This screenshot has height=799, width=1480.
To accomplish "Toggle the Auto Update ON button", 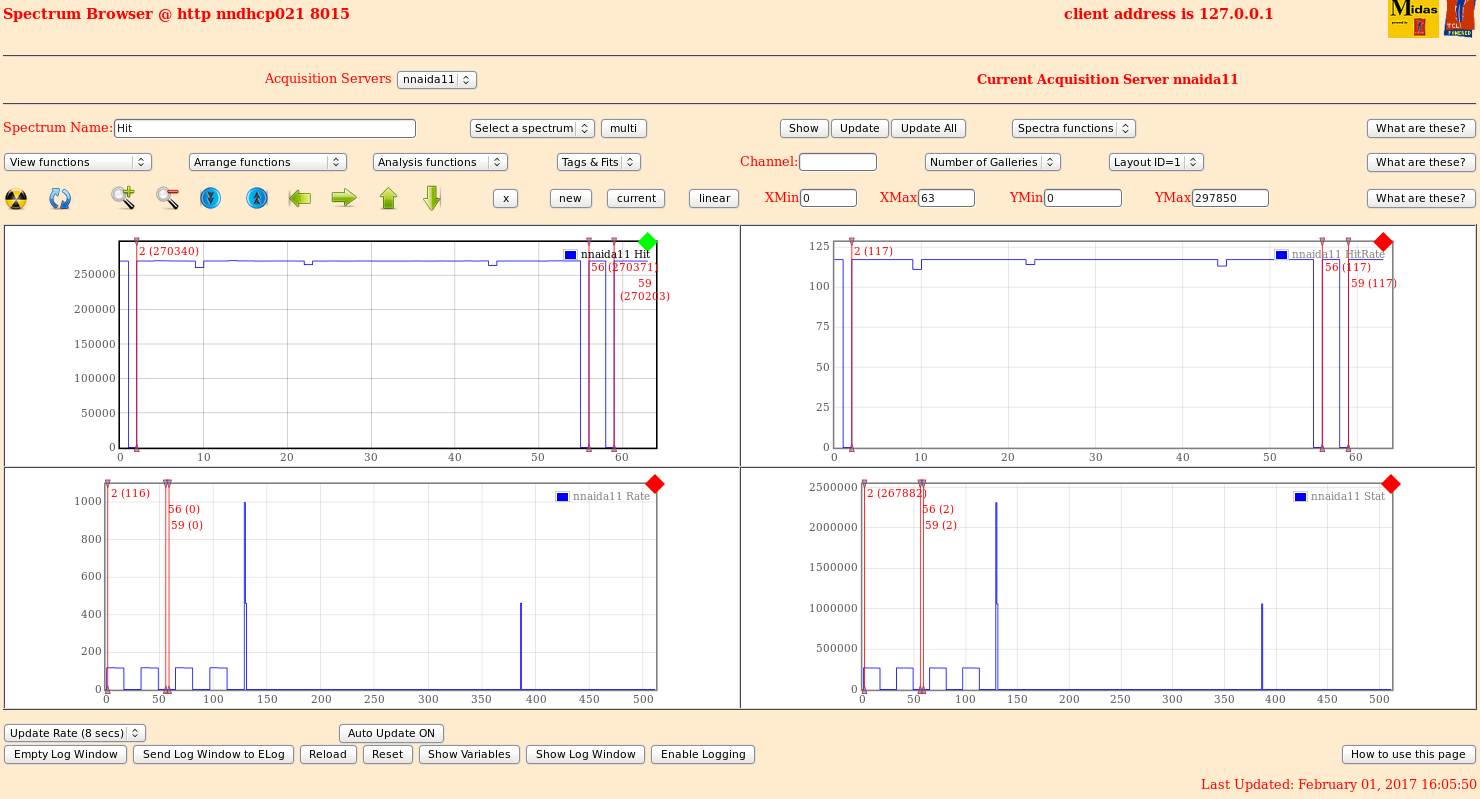I will point(391,733).
